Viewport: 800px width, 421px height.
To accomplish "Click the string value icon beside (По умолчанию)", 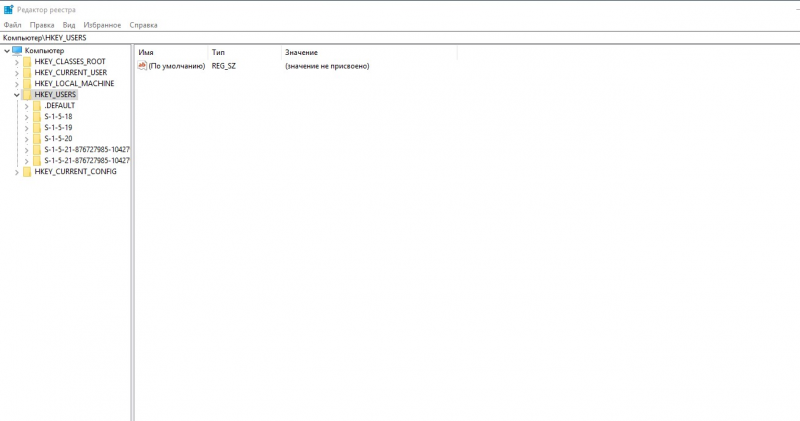I will pos(142,66).
